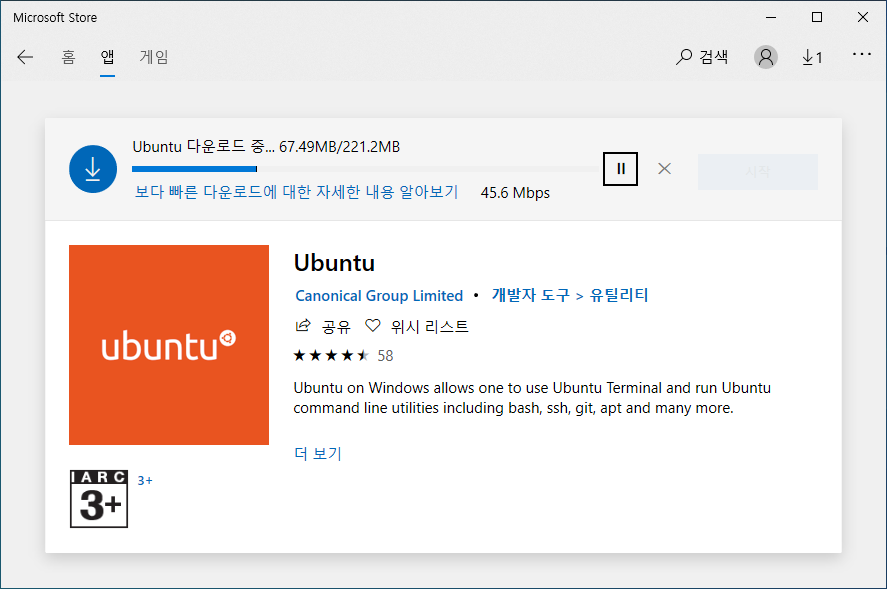Open Canonical Group Limited publisher link

click(x=379, y=295)
